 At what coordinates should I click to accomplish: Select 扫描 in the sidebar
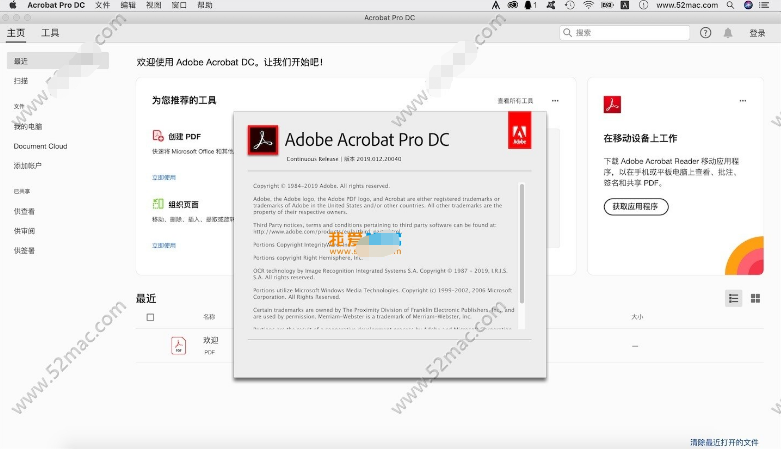pos(21,81)
